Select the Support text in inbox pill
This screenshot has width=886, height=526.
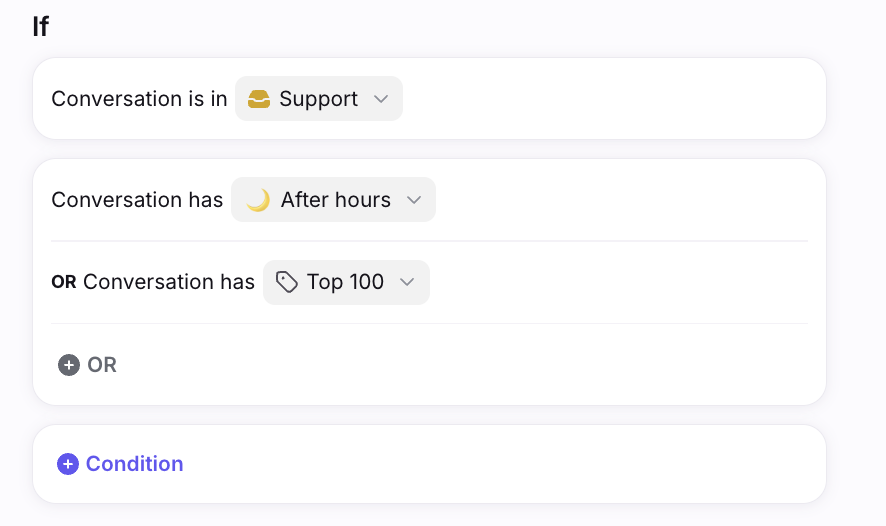[x=319, y=99]
